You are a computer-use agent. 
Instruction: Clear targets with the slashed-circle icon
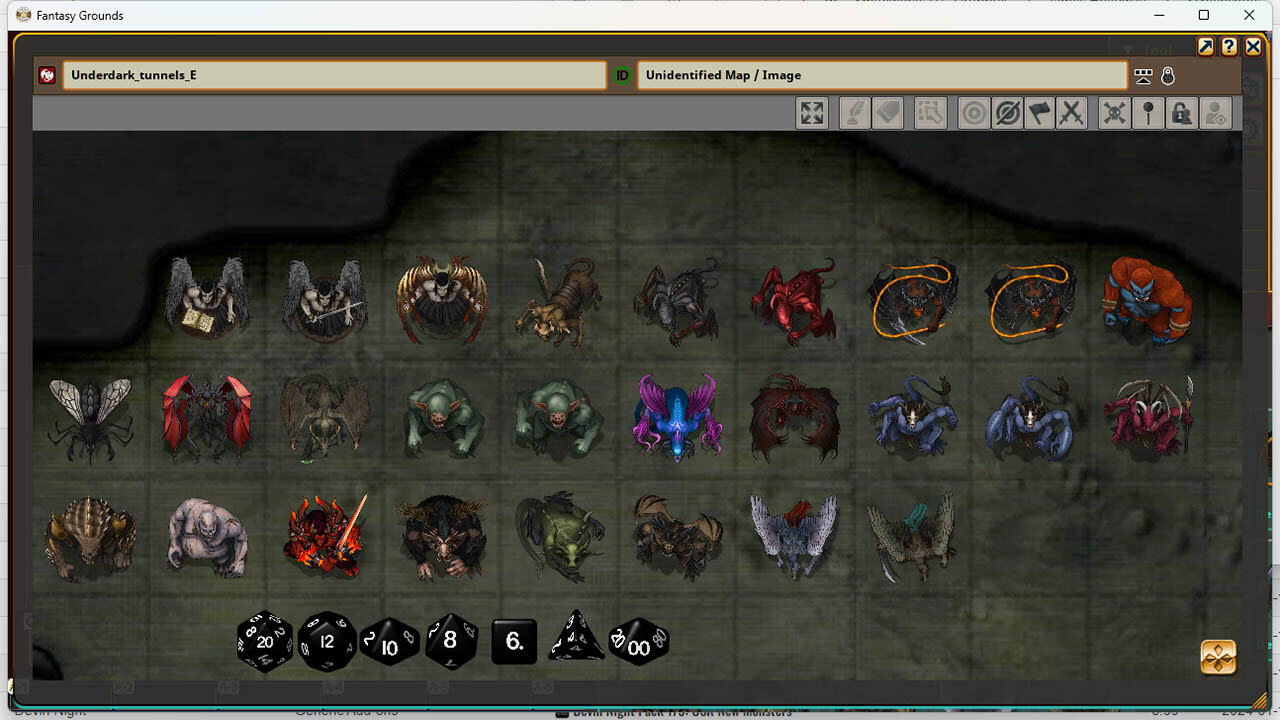pos(1007,112)
